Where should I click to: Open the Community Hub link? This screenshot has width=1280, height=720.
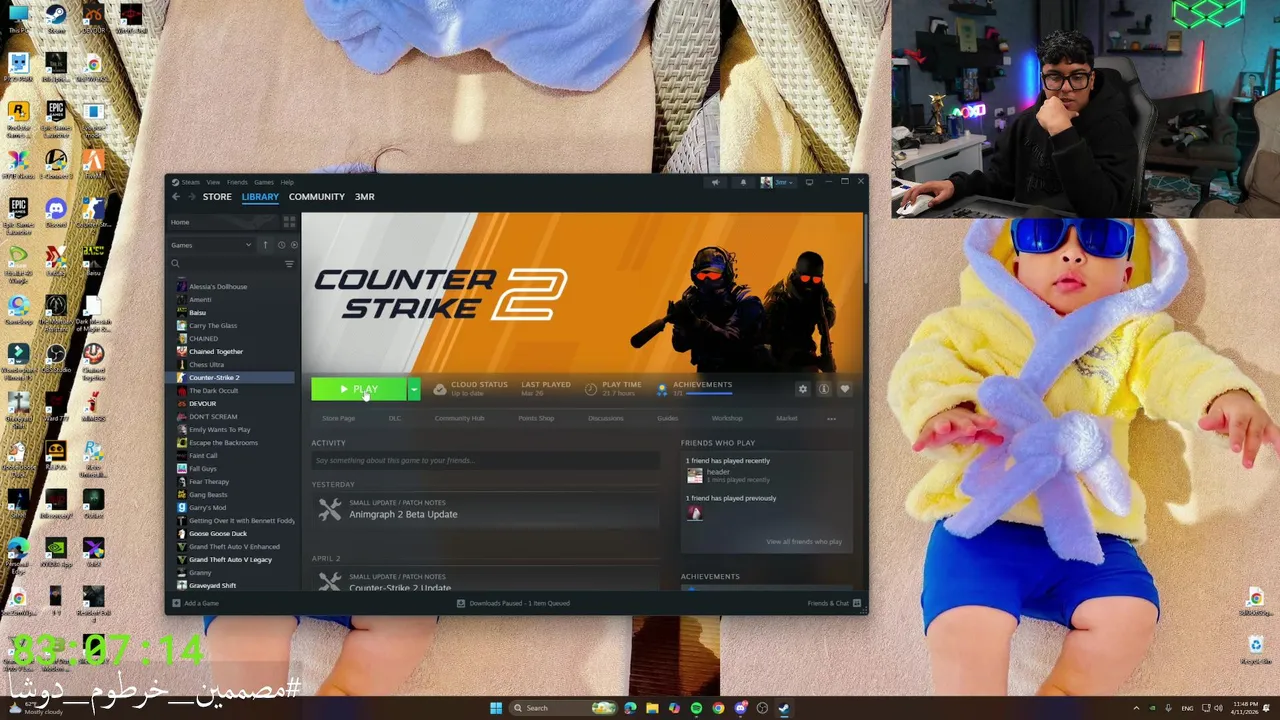coord(459,418)
